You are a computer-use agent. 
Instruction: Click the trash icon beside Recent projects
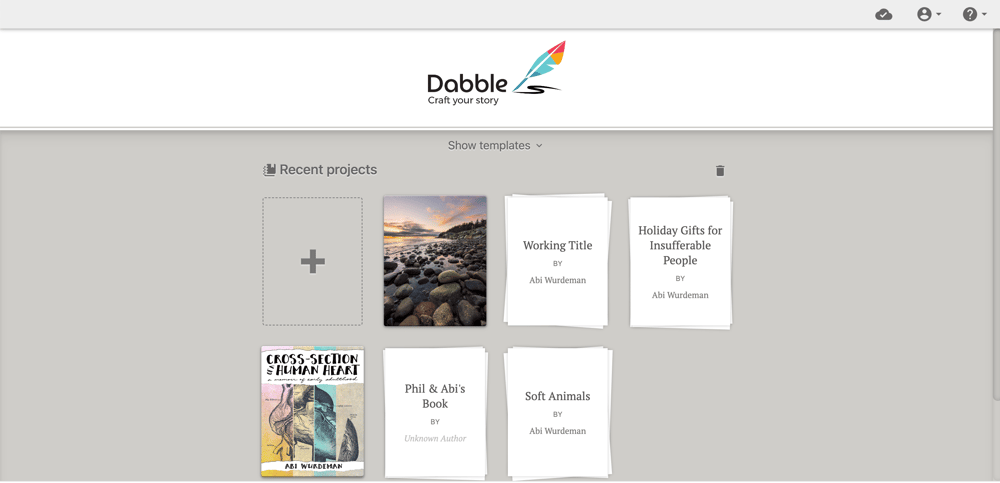tap(720, 170)
